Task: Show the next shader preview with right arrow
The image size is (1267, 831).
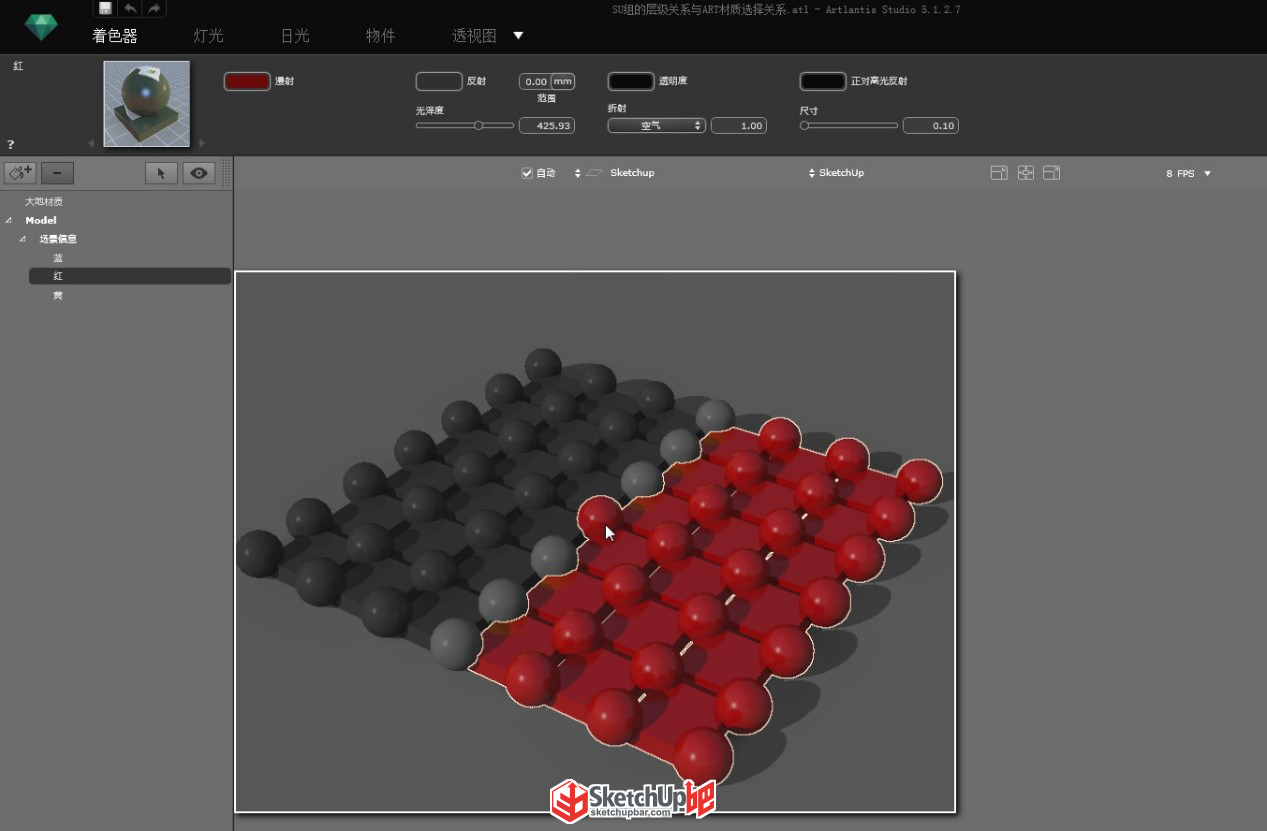Action: coord(202,143)
